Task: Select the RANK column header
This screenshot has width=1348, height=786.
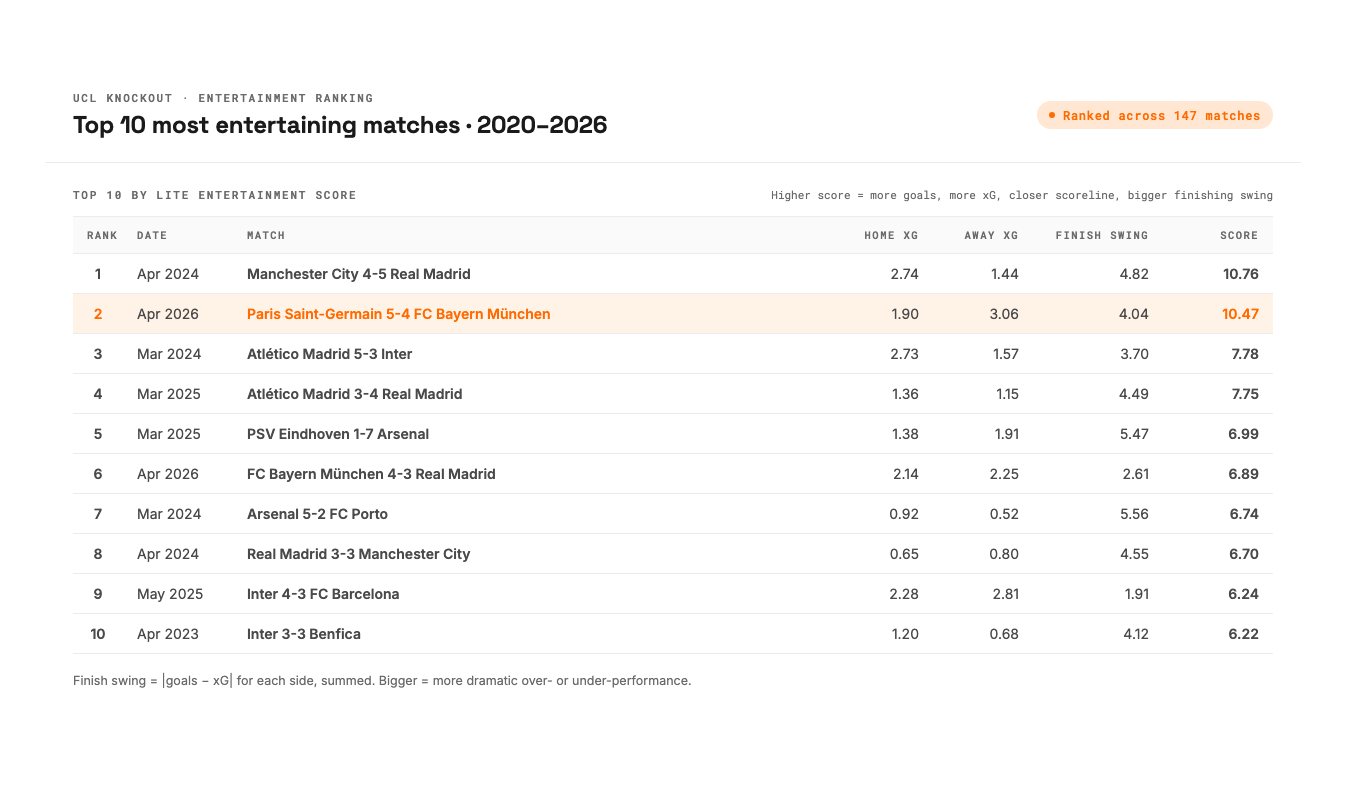Action: pos(102,235)
